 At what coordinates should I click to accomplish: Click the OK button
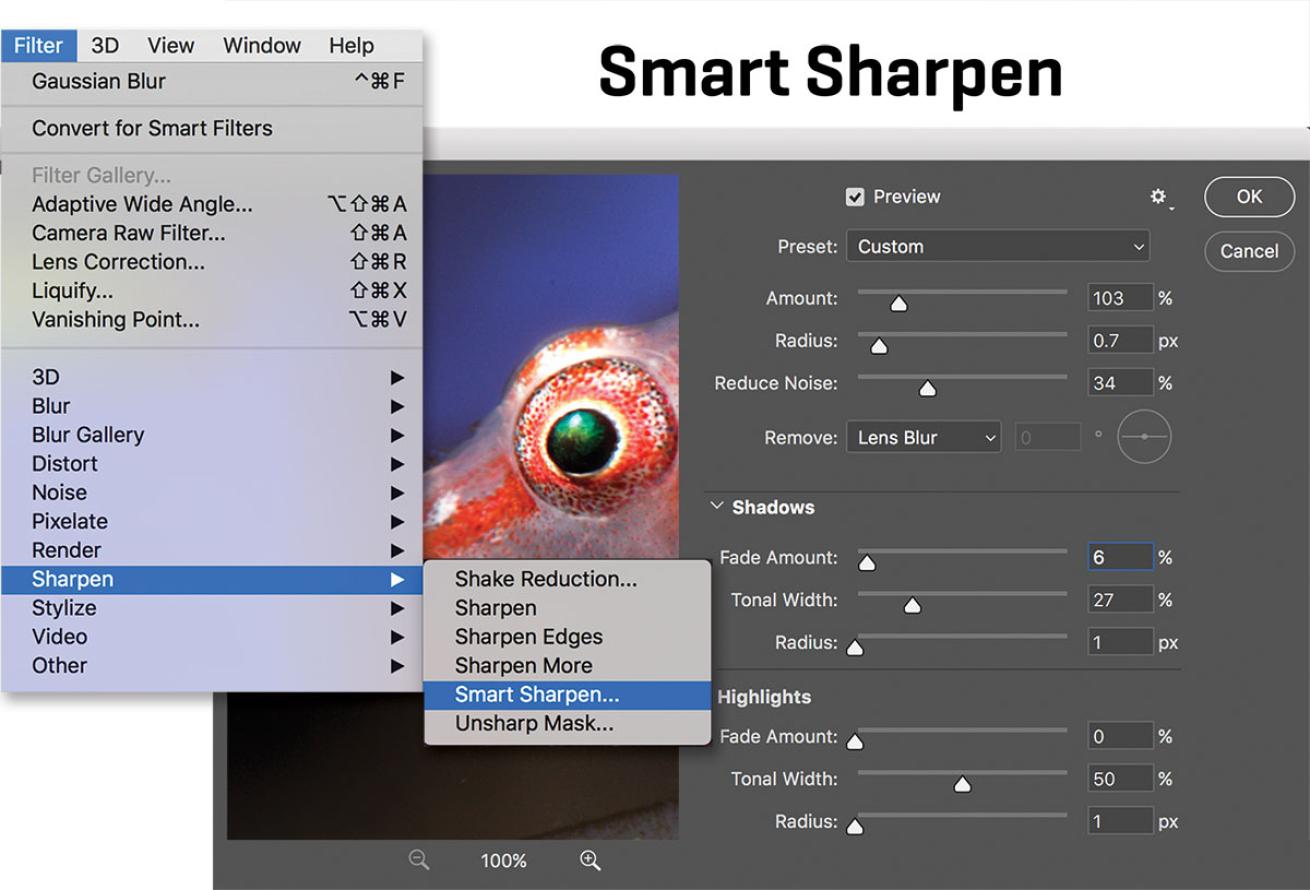(x=1249, y=197)
